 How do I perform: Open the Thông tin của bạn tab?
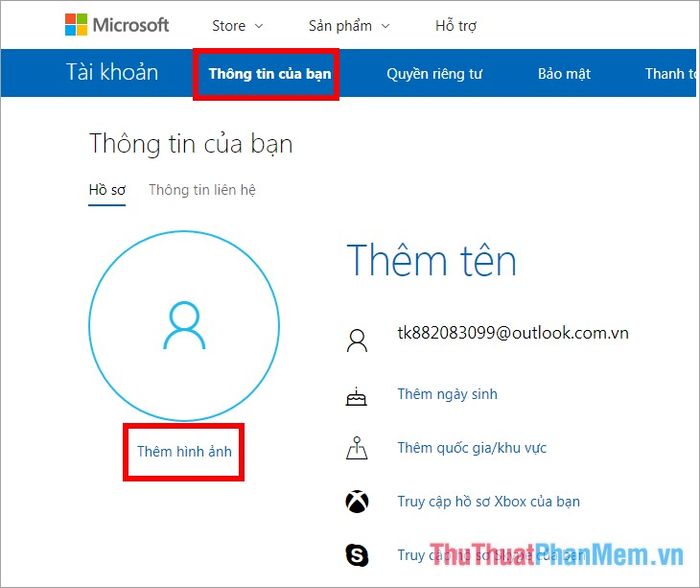[x=270, y=74]
